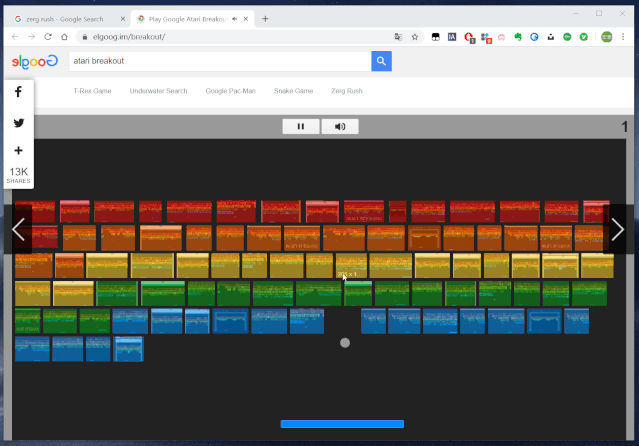
Task: Open the extension with orange 9 badge
Action: point(486,38)
